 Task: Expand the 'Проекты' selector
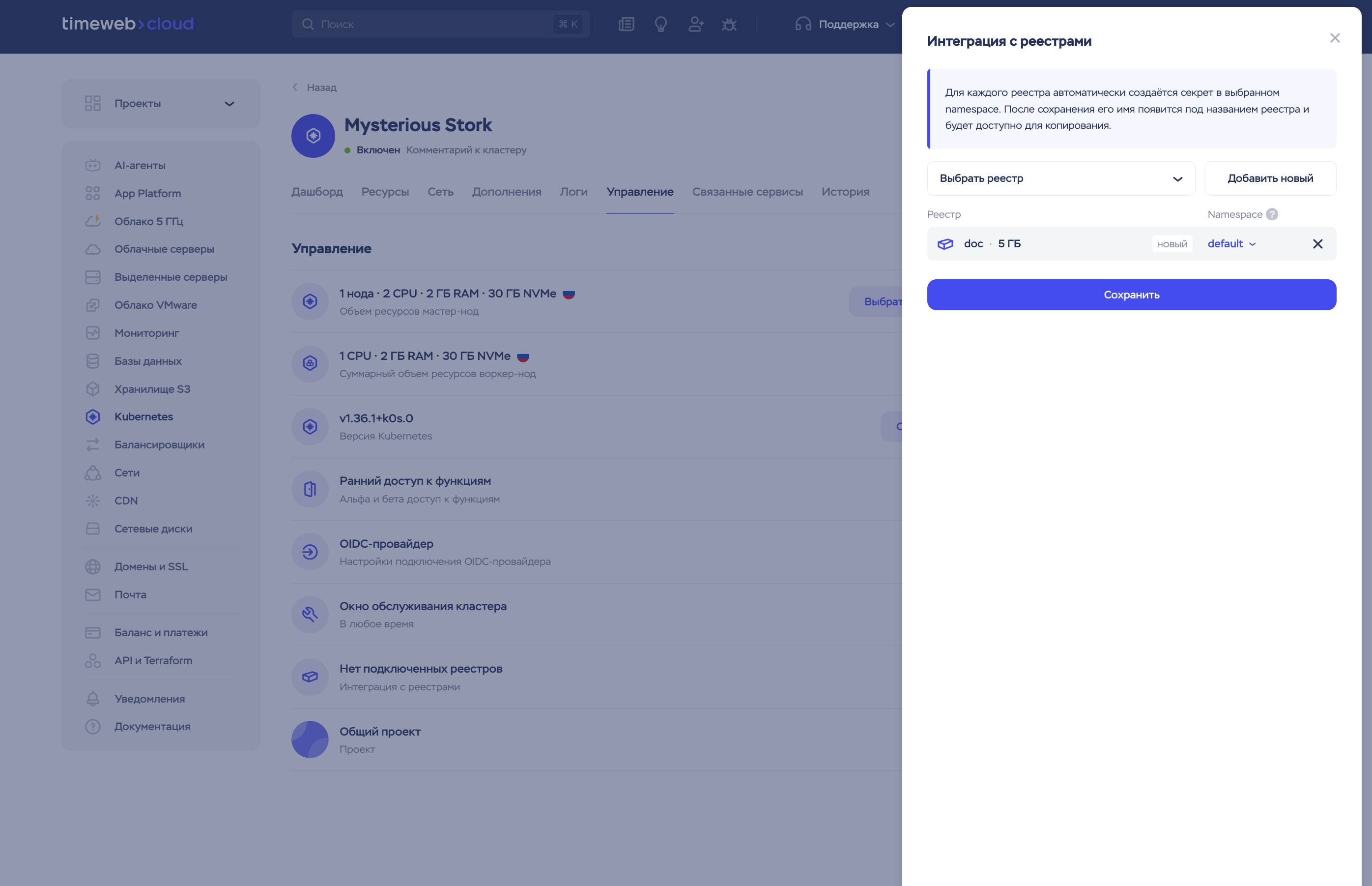point(161,104)
